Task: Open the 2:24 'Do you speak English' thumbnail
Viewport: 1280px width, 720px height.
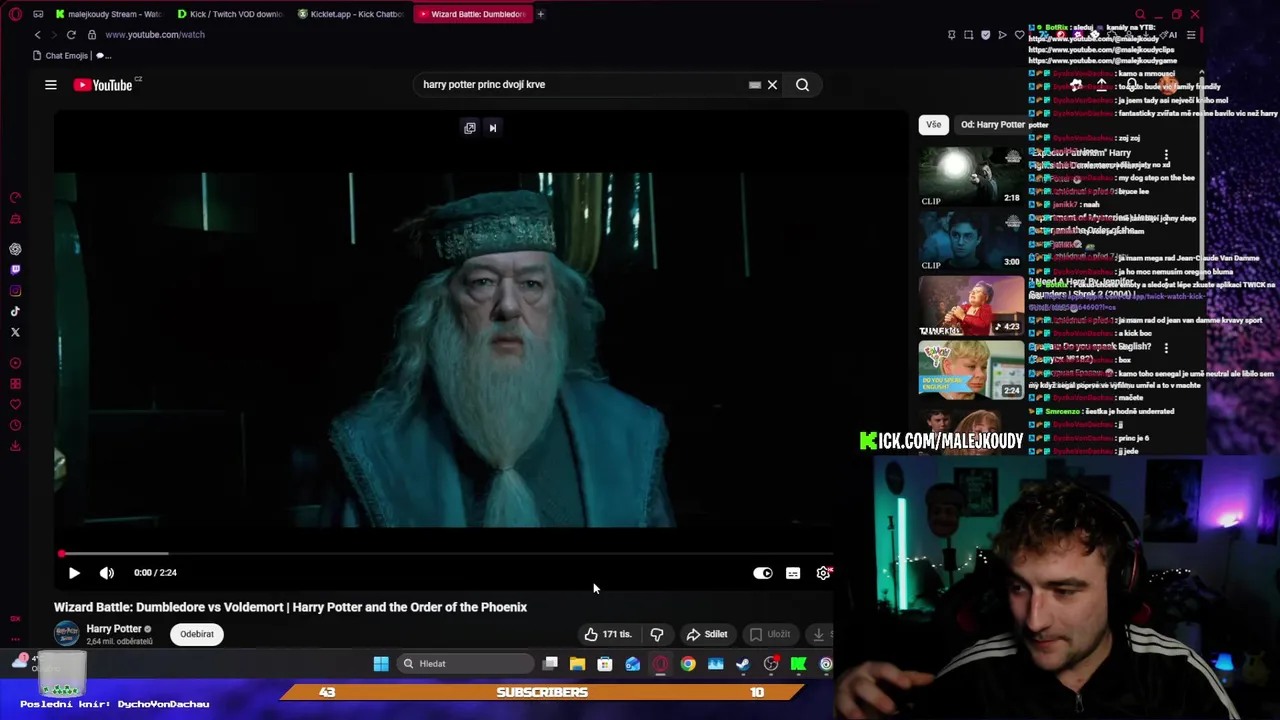Action: tap(971, 370)
